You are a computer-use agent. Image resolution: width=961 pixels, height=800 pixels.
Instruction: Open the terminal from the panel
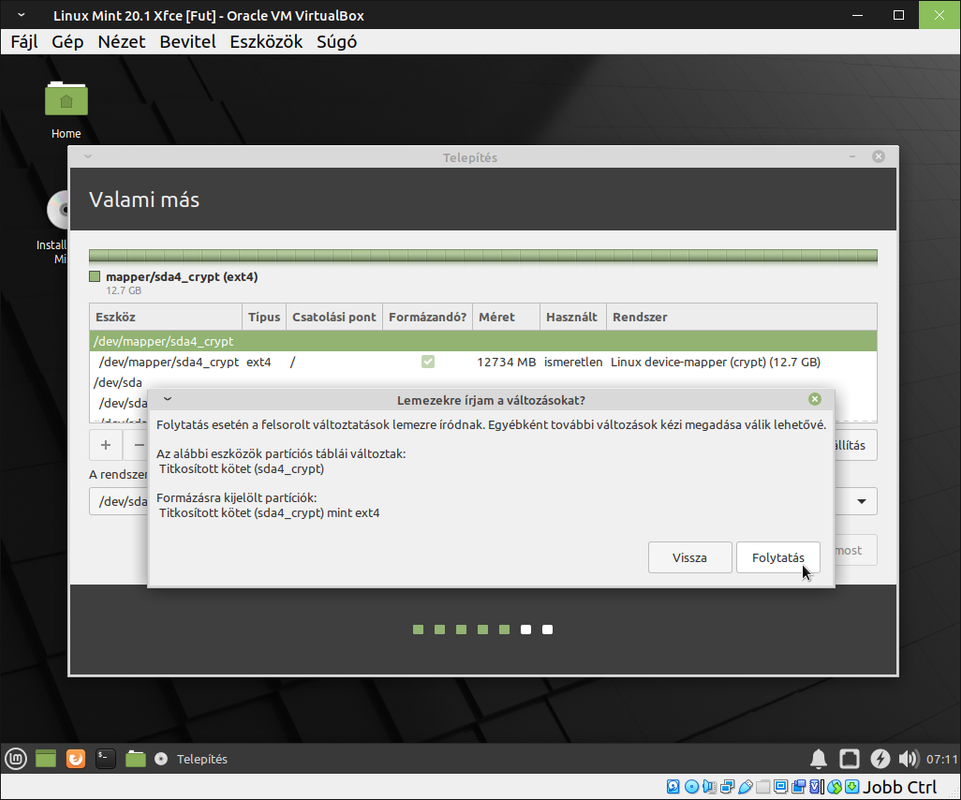coord(105,759)
